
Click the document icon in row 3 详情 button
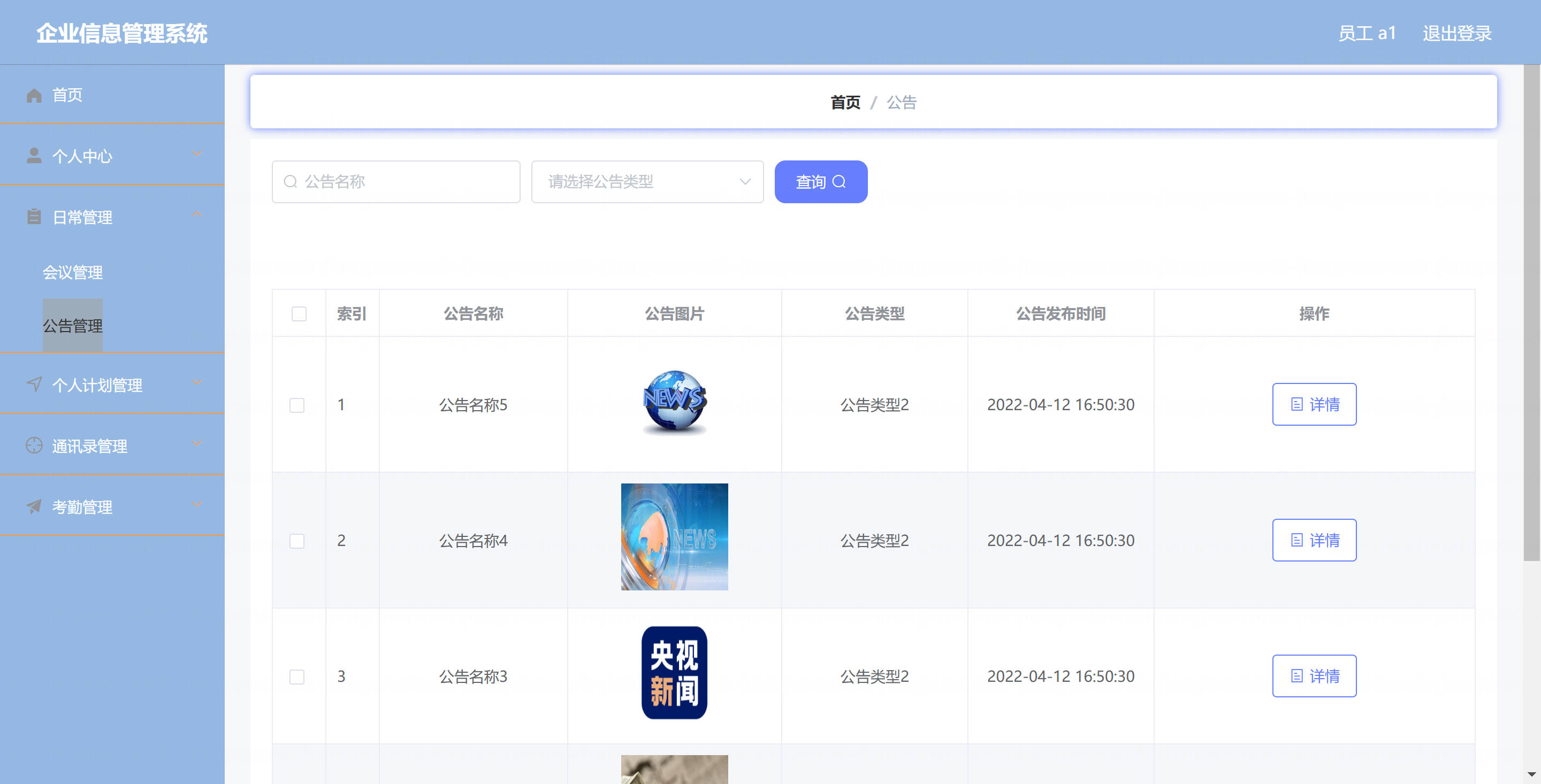(1296, 676)
